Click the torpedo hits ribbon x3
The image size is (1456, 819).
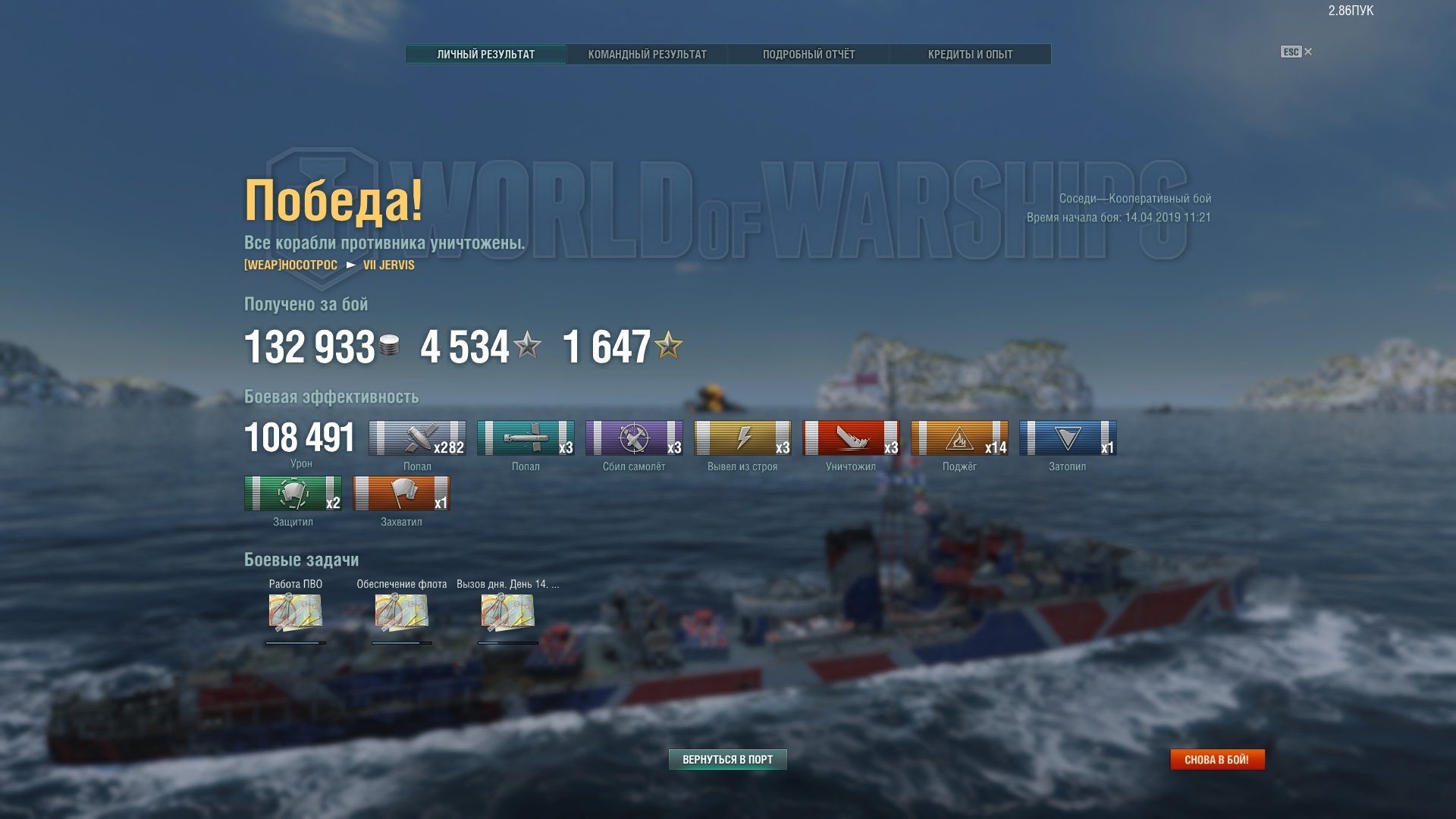(x=526, y=438)
